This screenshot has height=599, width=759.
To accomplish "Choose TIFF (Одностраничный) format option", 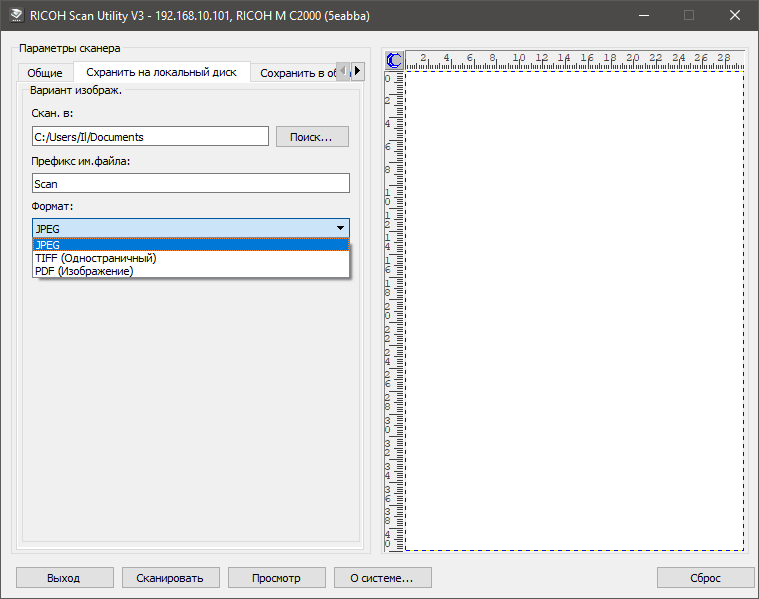I will coord(191,258).
